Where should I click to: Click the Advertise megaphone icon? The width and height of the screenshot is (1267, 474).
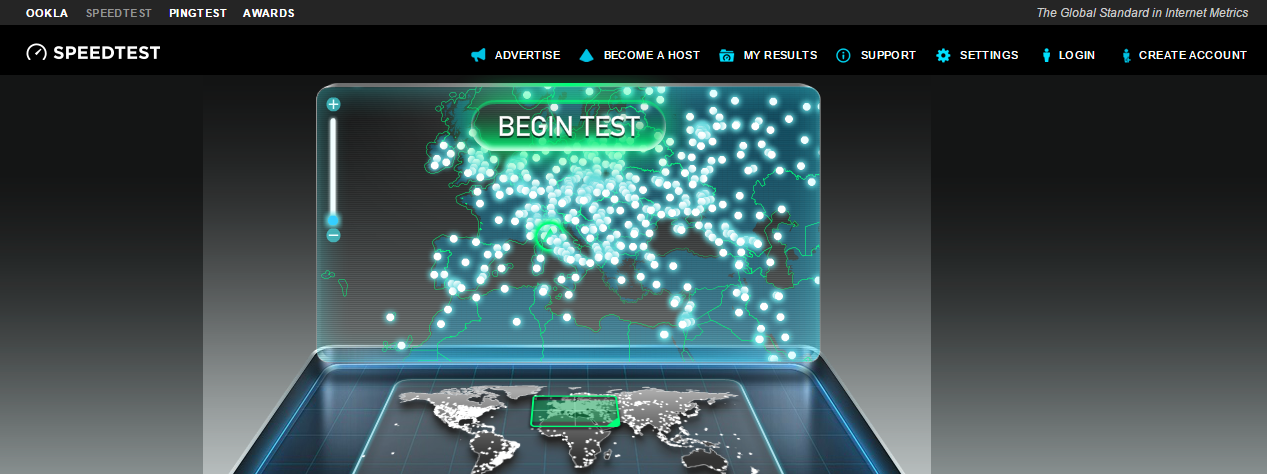479,55
